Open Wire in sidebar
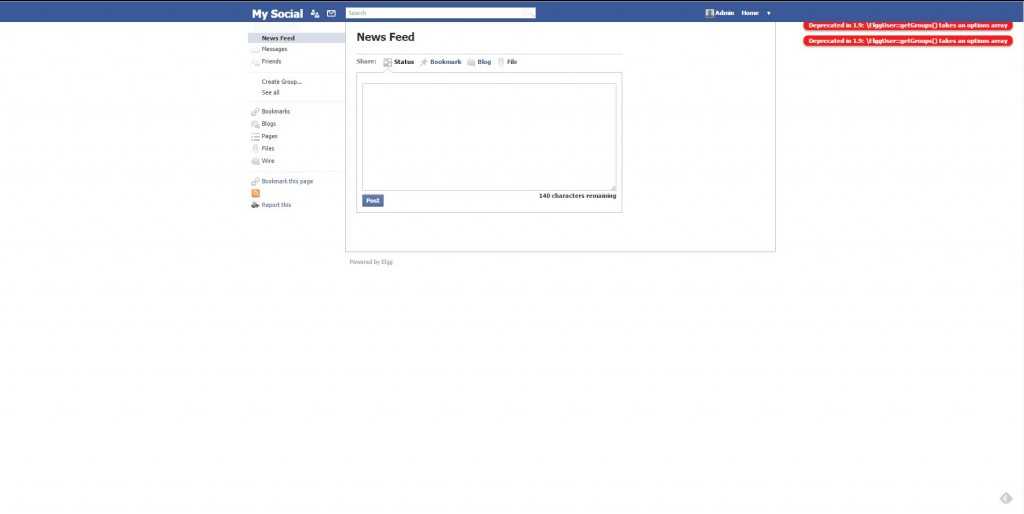The height and width of the screenshot is (514, 1024). 268,161
